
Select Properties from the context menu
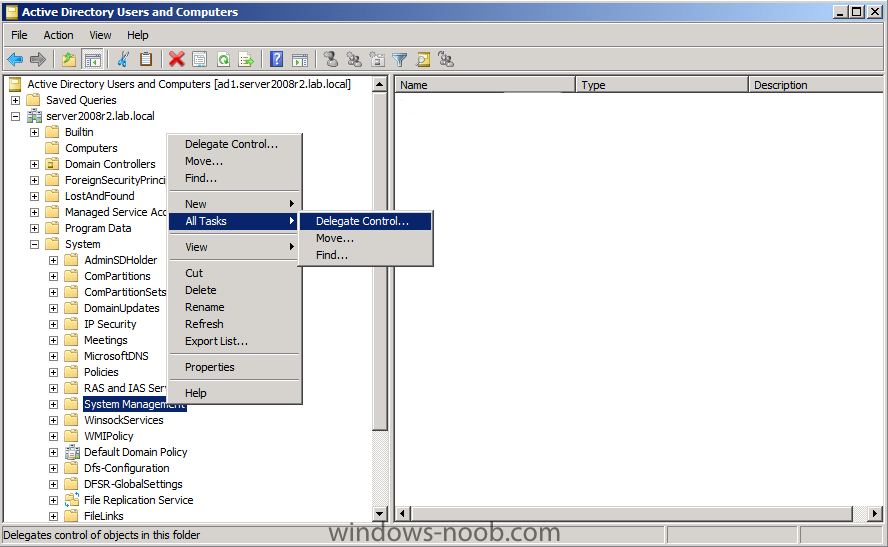[234, 367]
